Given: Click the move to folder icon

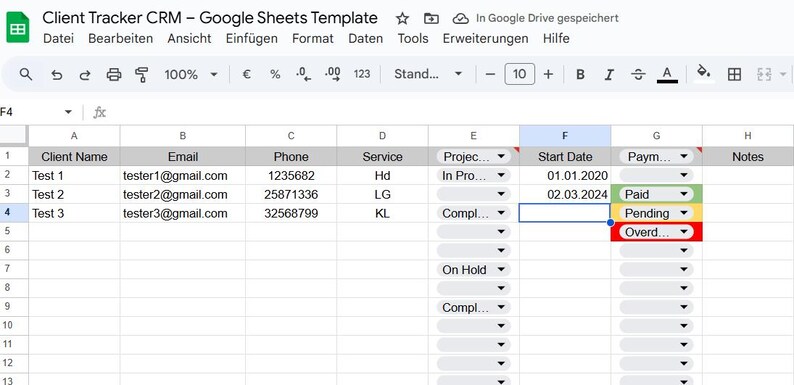Looking at the screenshot, I should coord(431,19).
